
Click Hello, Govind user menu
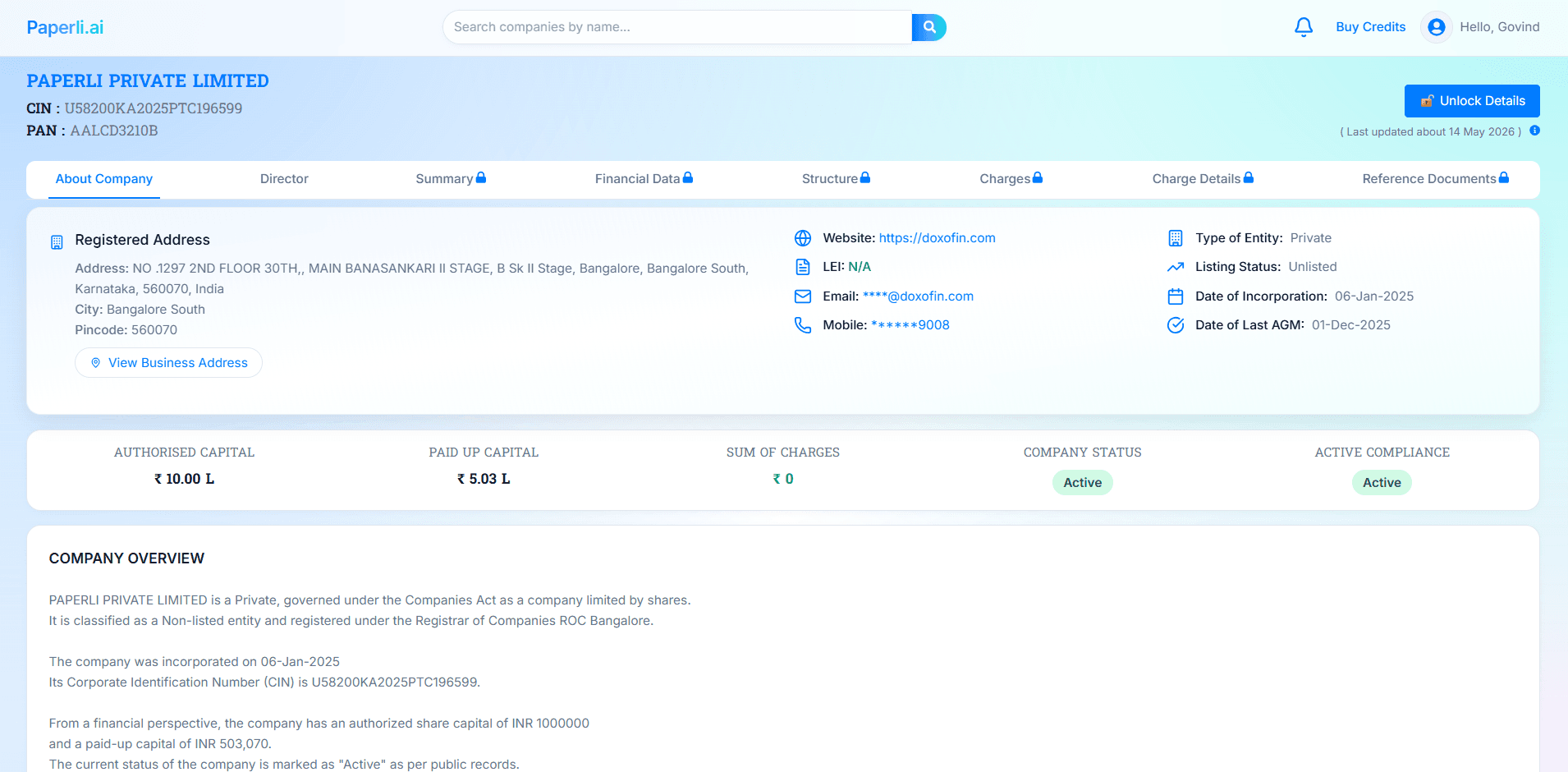pyautogui.click(x=1499, y=27)
